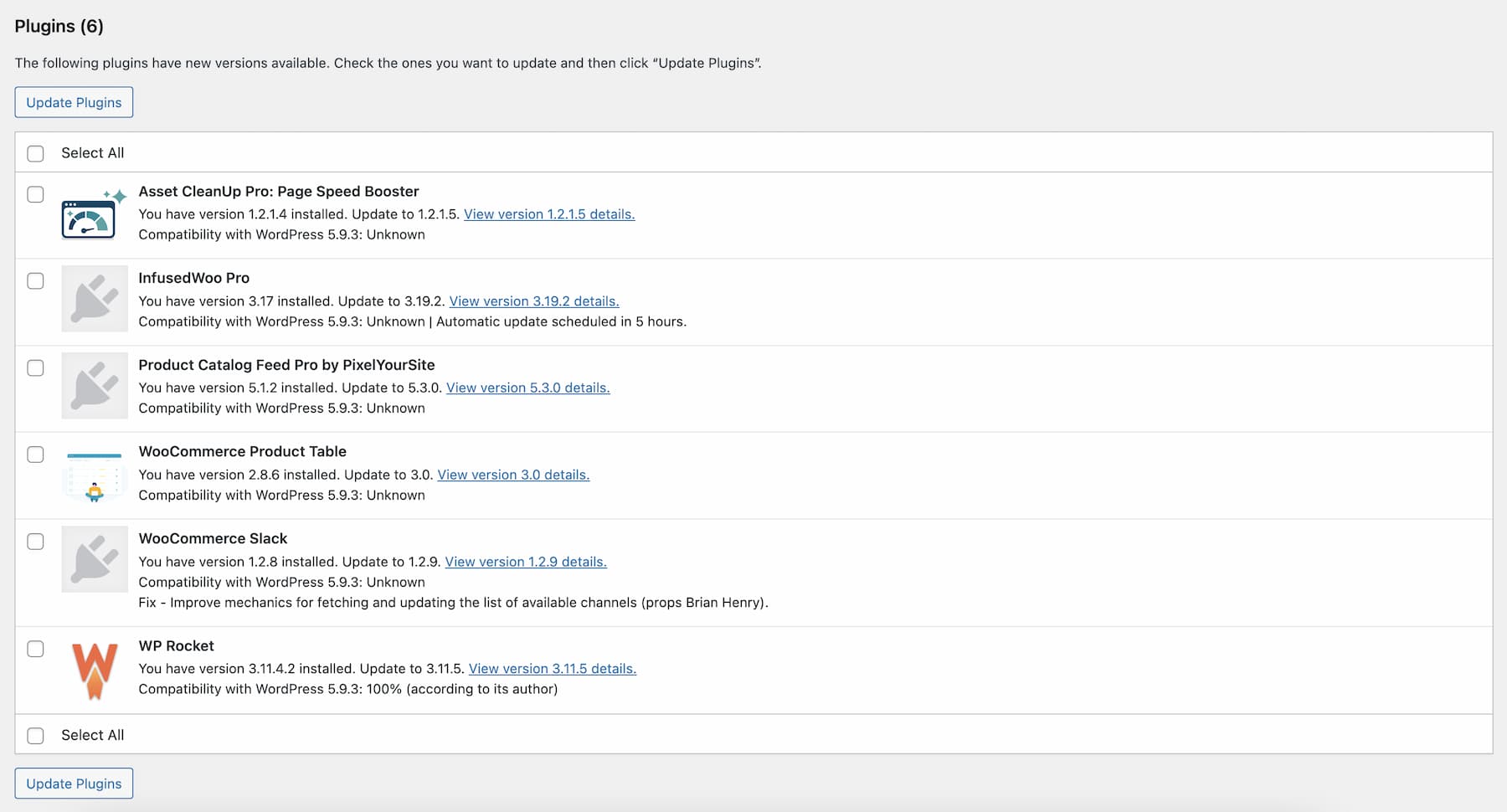The image size is (1507, 812).
Task: Click the top Update Plugins button
Action: coord(74,102)
